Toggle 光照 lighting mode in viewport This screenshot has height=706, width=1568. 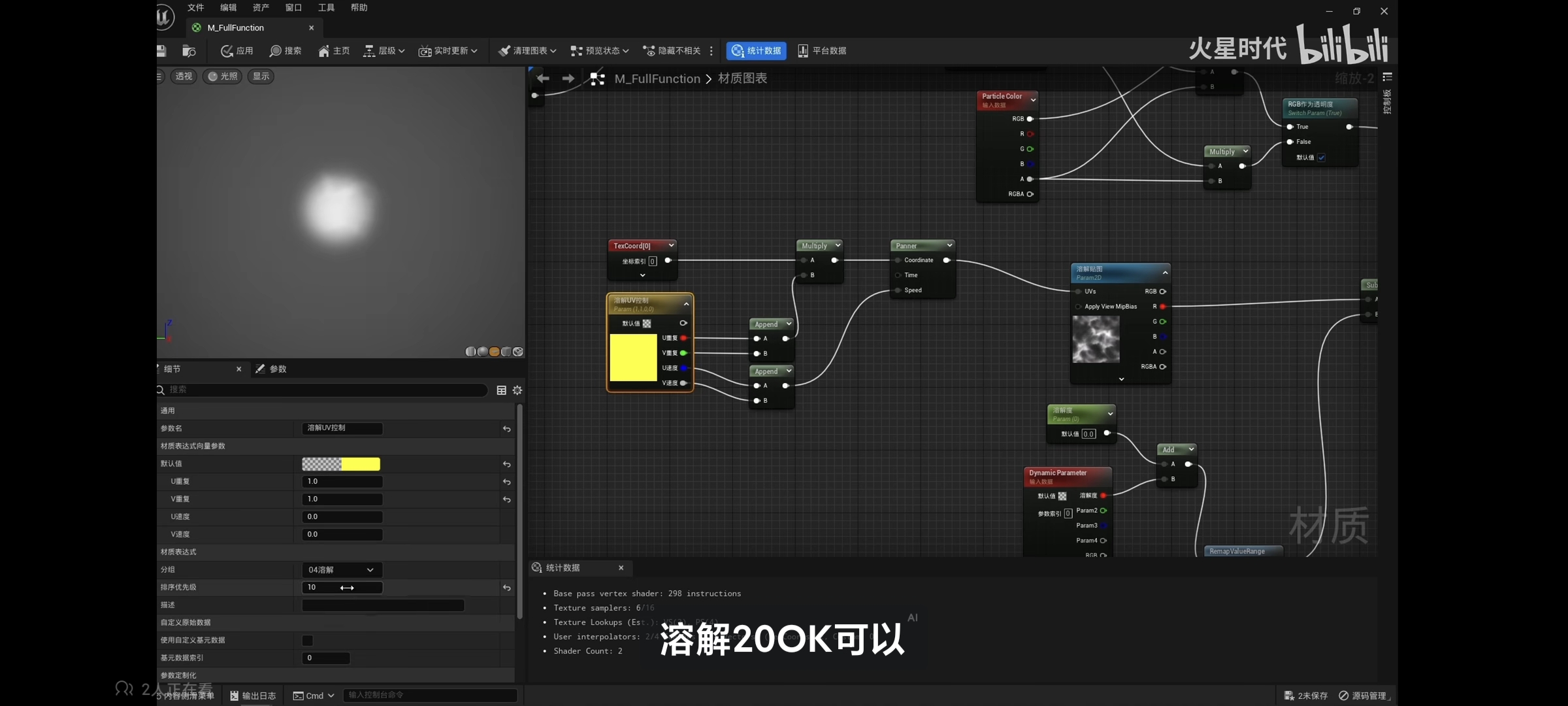[223, 76]
